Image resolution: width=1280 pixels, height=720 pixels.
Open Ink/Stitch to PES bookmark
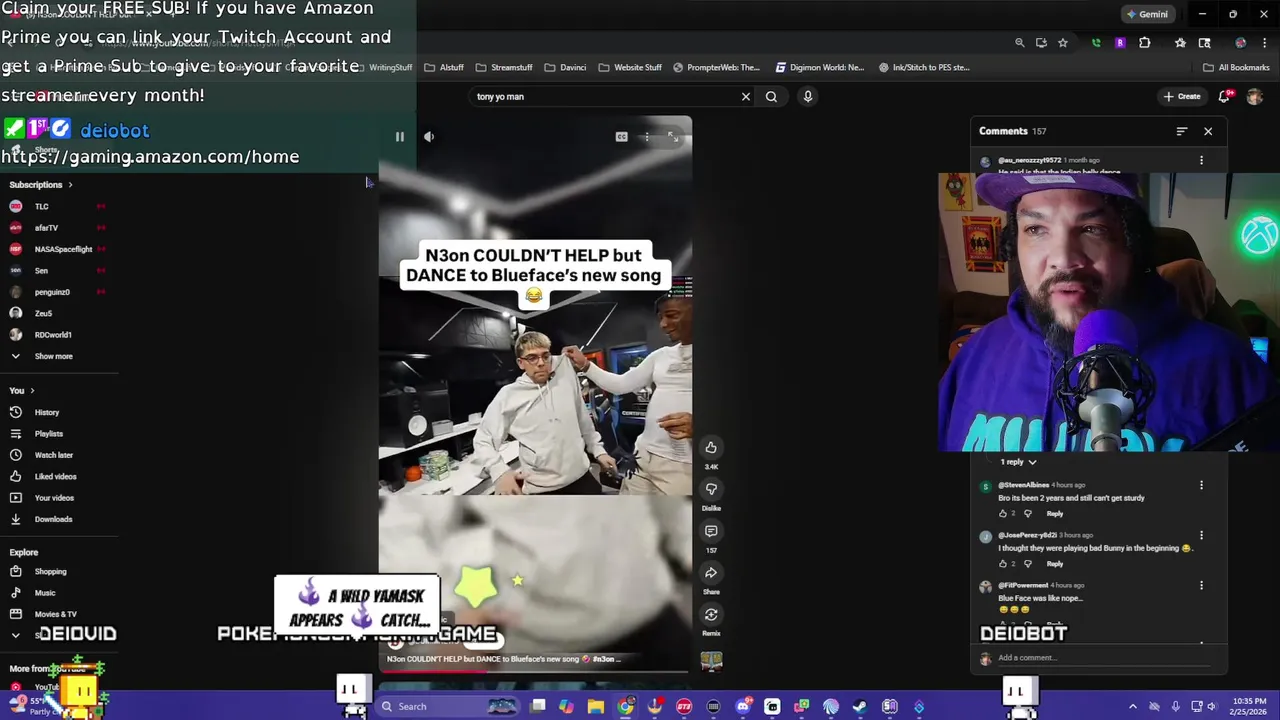(x=924, y=68)
